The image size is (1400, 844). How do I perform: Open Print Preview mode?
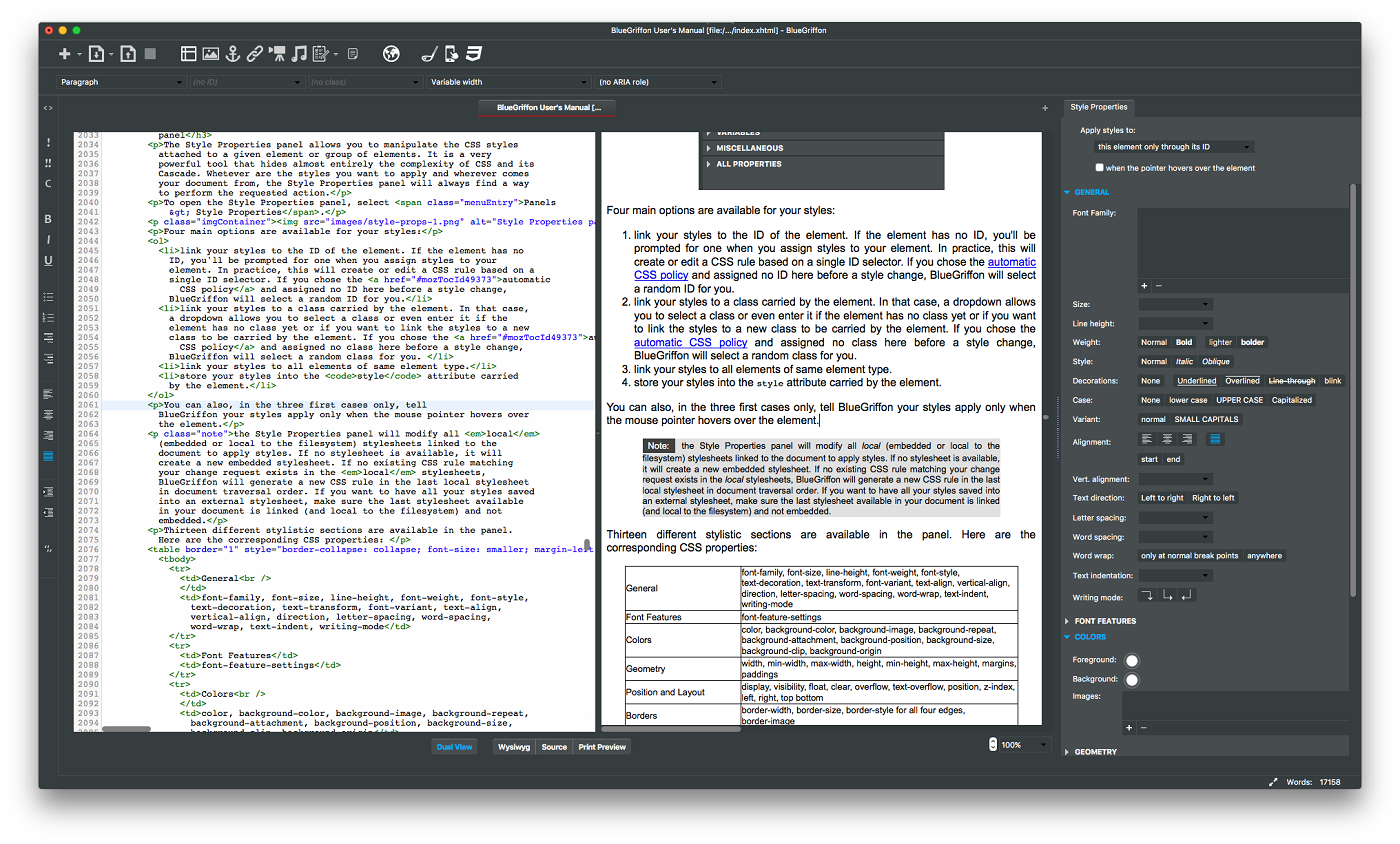pyautogui.click(x=601, y=746)
